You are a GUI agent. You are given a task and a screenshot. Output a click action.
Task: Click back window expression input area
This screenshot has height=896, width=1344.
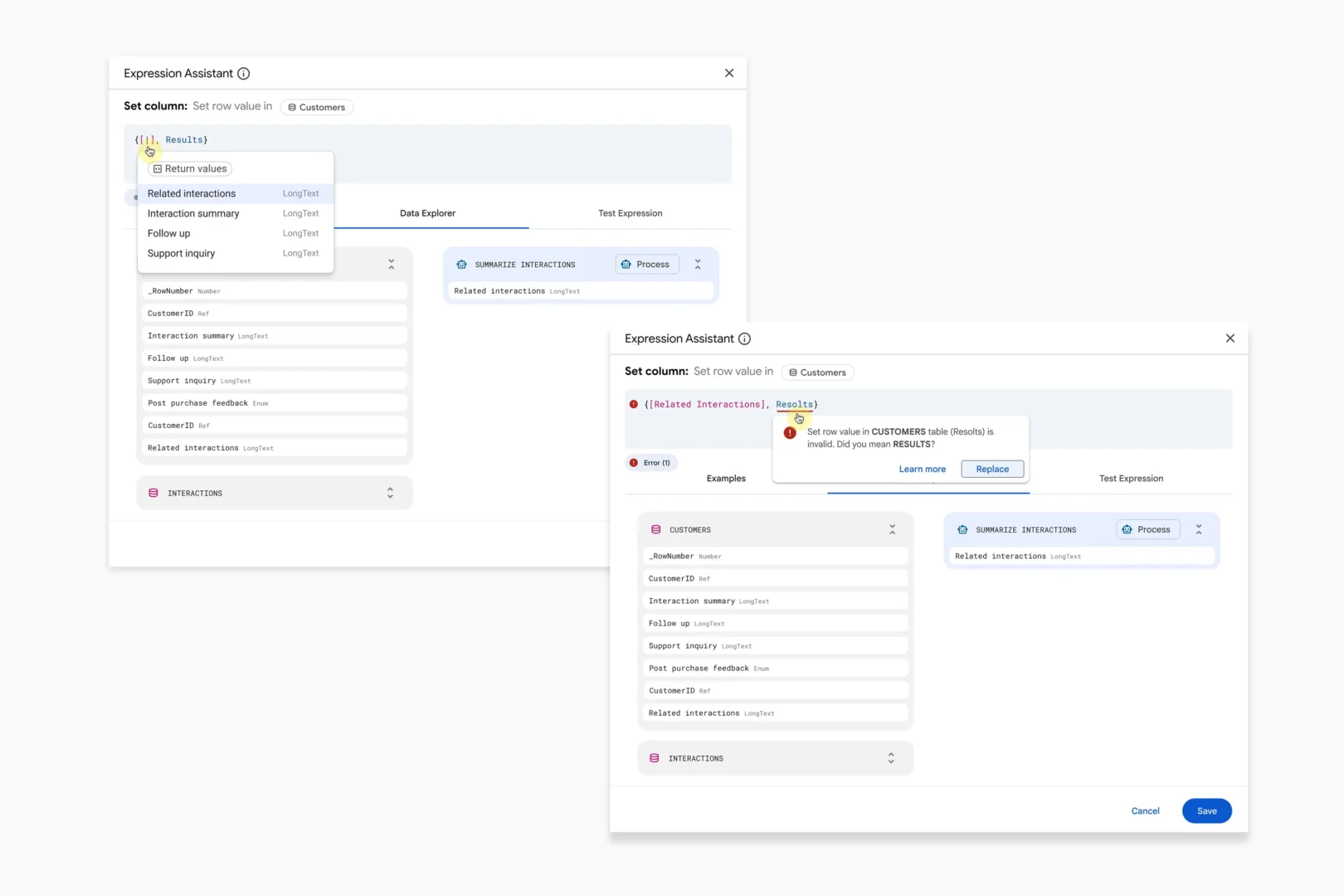click(x=427, y=153)
